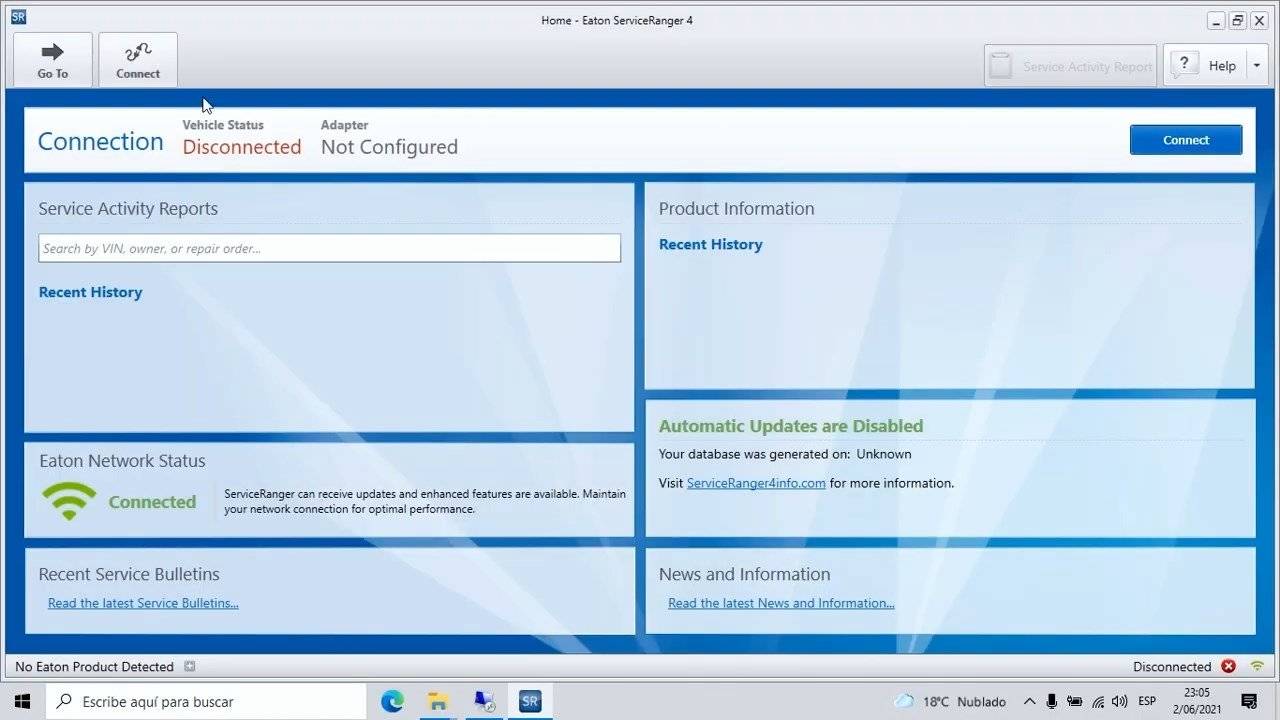Restore down the ServiceRanger window
1280x720 pixels.
pyautogui.click(x=1238, y=20)
